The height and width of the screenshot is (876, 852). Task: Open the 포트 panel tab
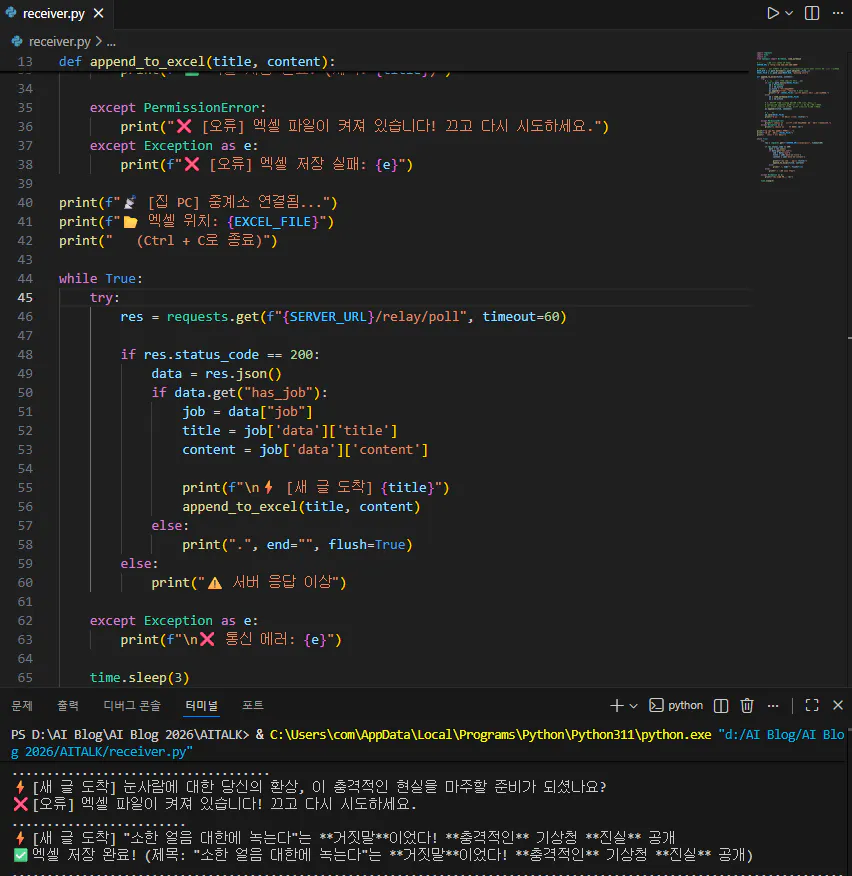click(251, 704)
